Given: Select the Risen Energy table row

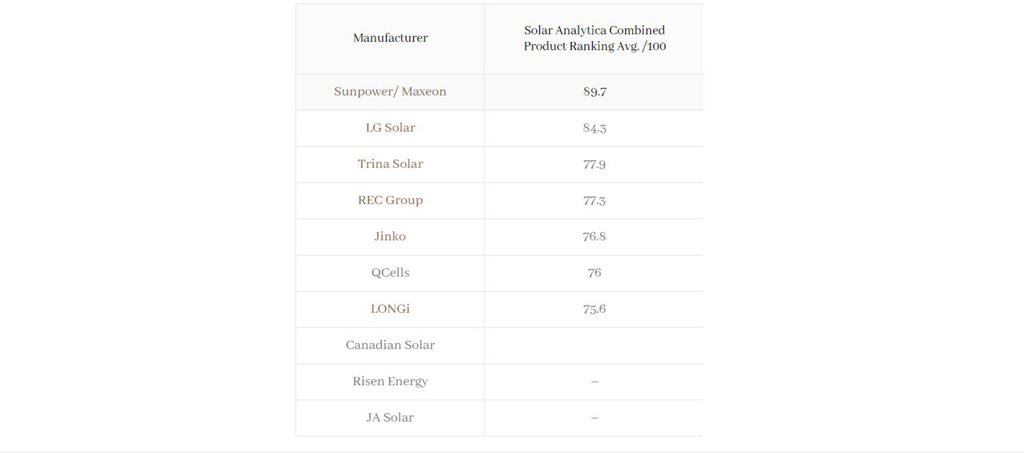Looking at the screenshot, I should (500, 382).
